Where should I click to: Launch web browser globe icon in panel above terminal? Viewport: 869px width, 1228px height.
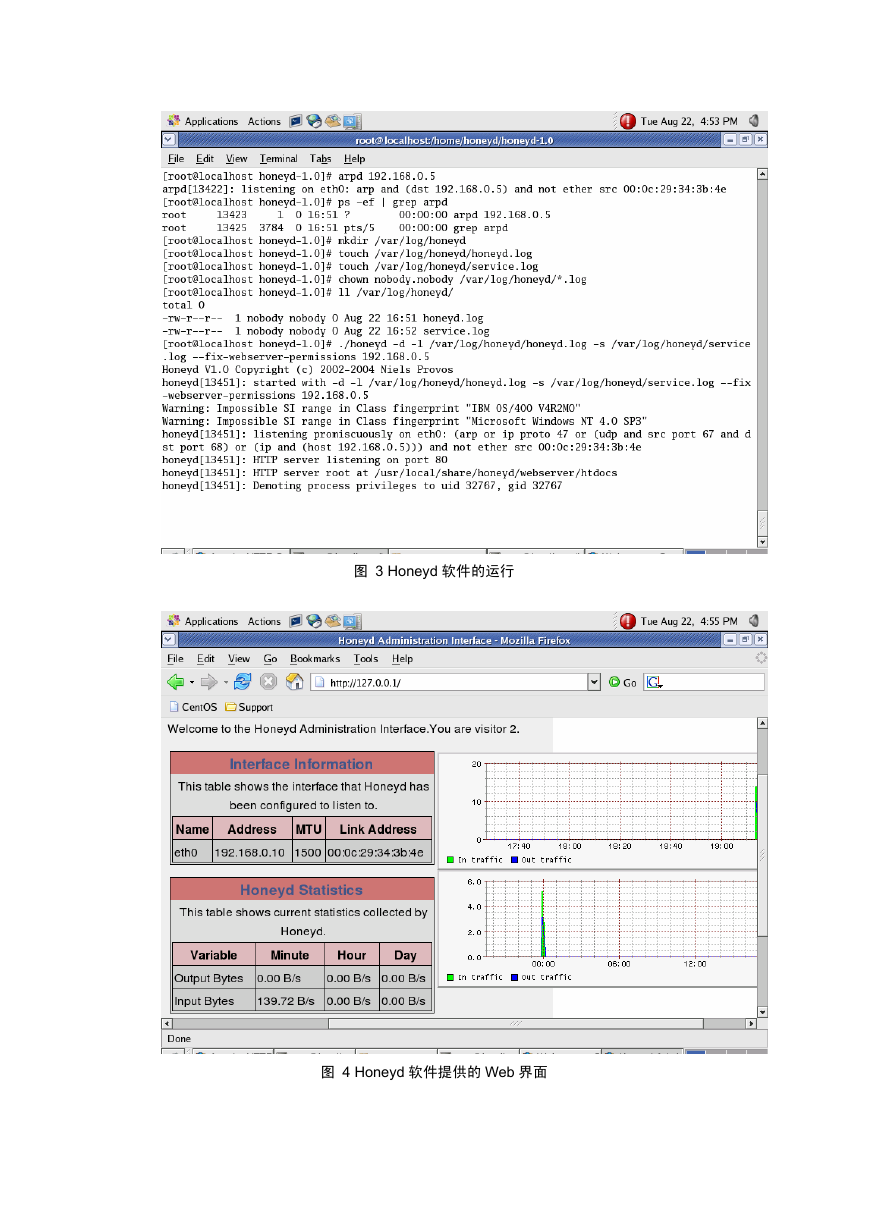coord(314,121)
